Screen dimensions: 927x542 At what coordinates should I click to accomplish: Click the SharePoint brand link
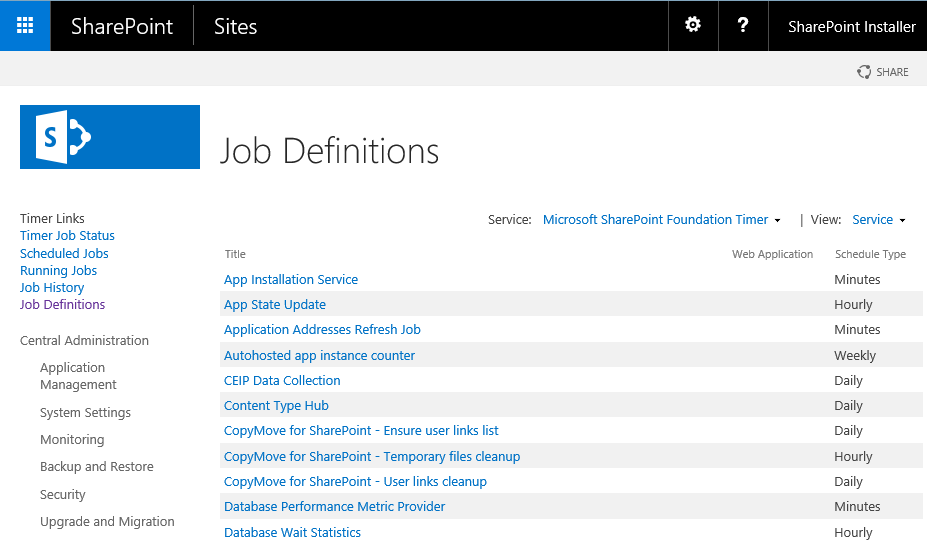(x=122, y=27)
